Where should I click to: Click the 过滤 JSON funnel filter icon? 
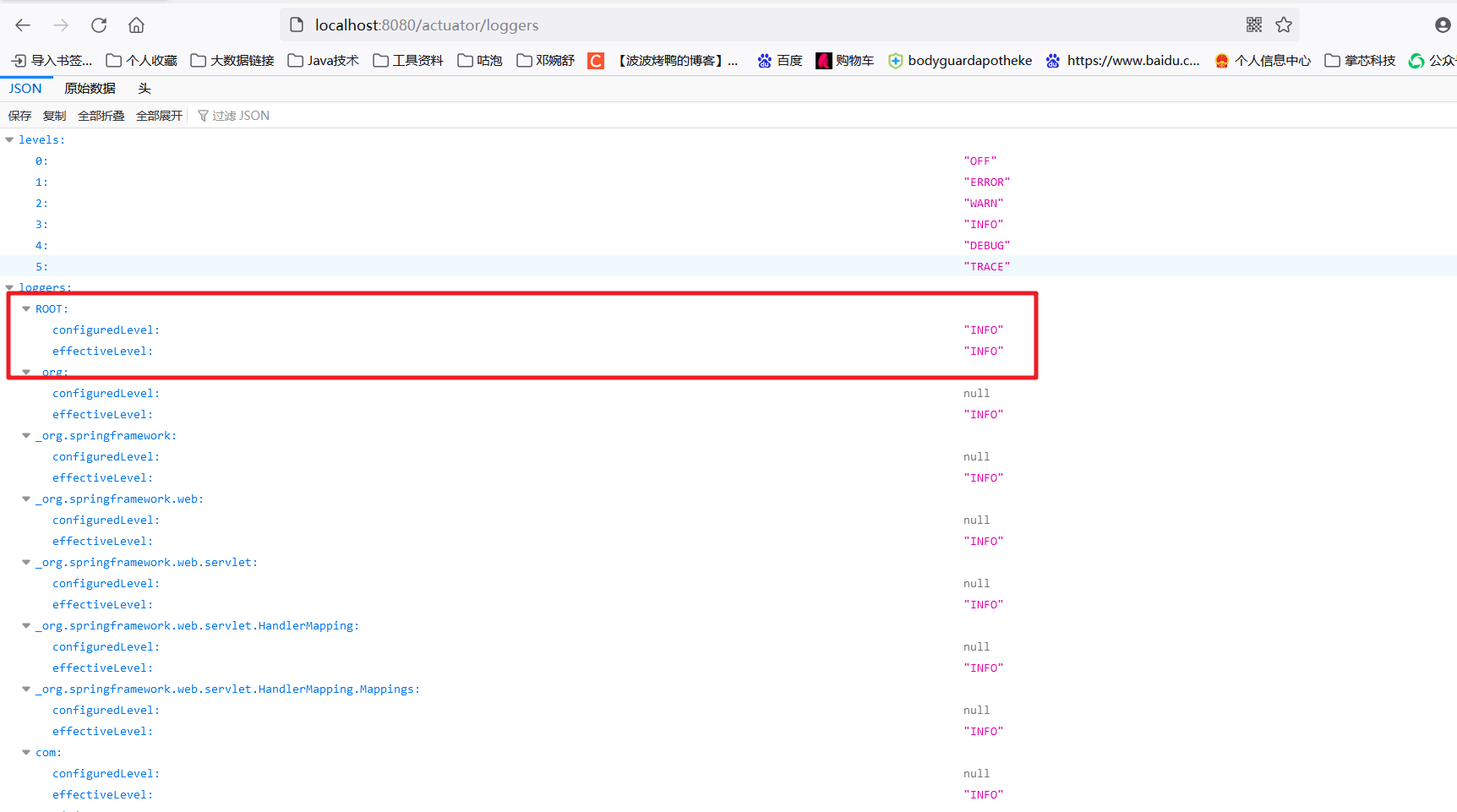point(203,115)
